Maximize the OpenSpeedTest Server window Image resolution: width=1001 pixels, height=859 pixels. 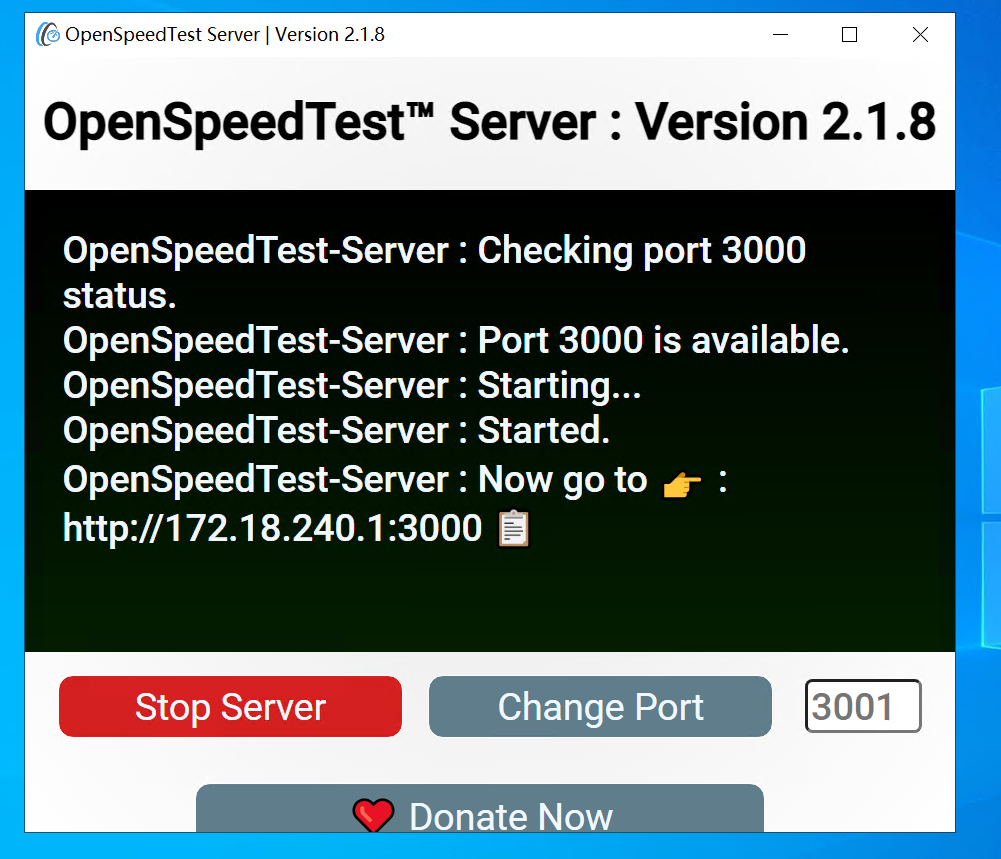coord(850,34)
